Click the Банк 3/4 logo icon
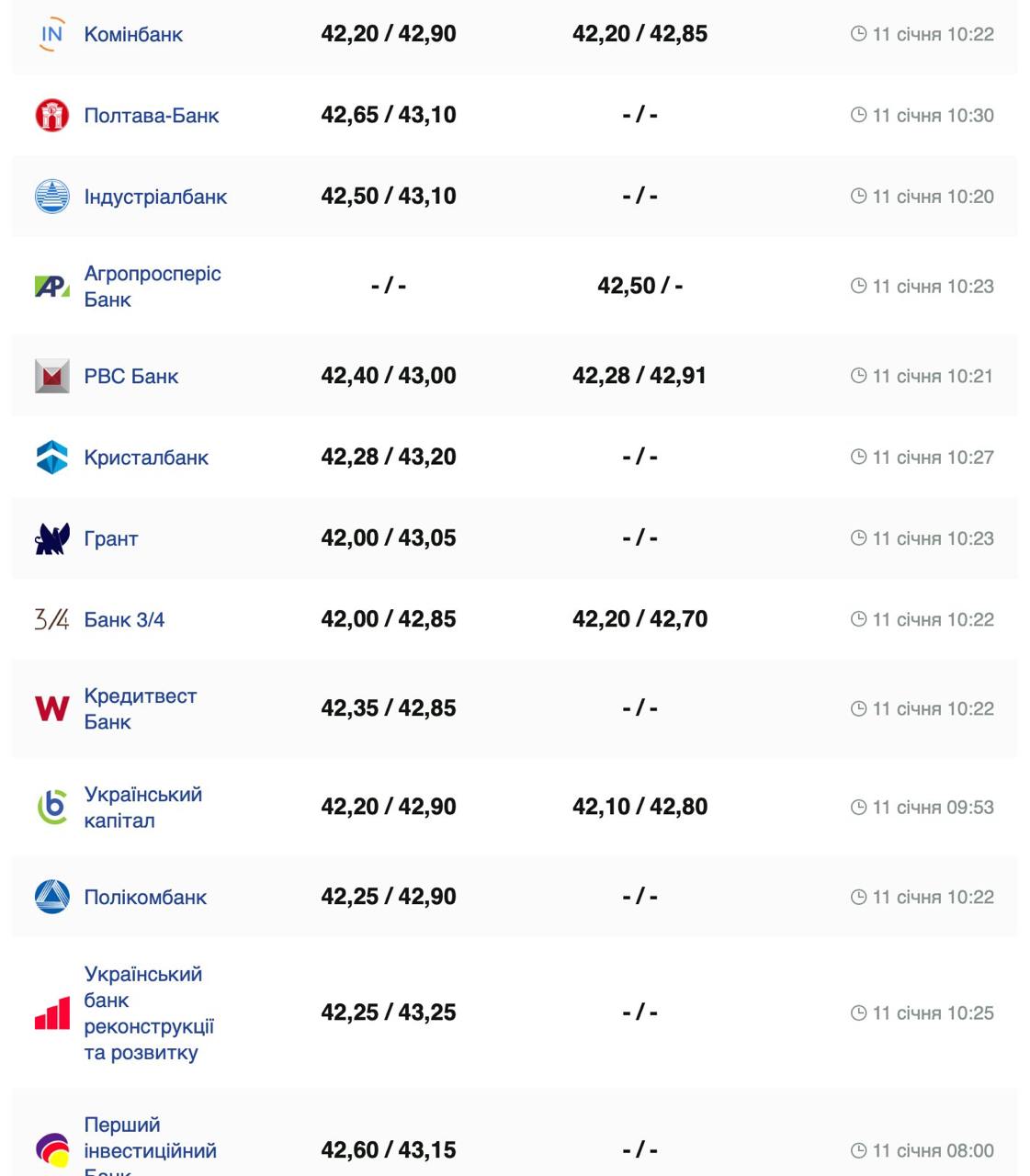 51,619
